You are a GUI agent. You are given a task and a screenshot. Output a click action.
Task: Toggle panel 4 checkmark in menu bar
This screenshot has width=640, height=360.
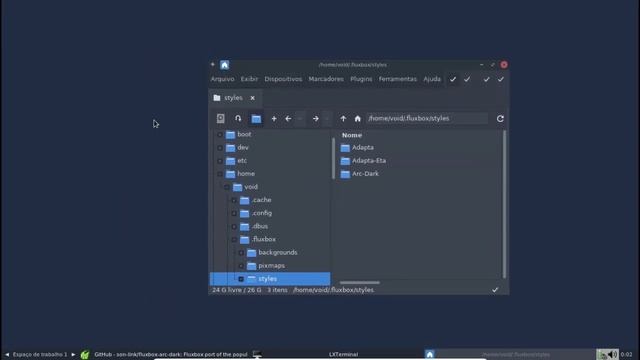tap(500, 79)
